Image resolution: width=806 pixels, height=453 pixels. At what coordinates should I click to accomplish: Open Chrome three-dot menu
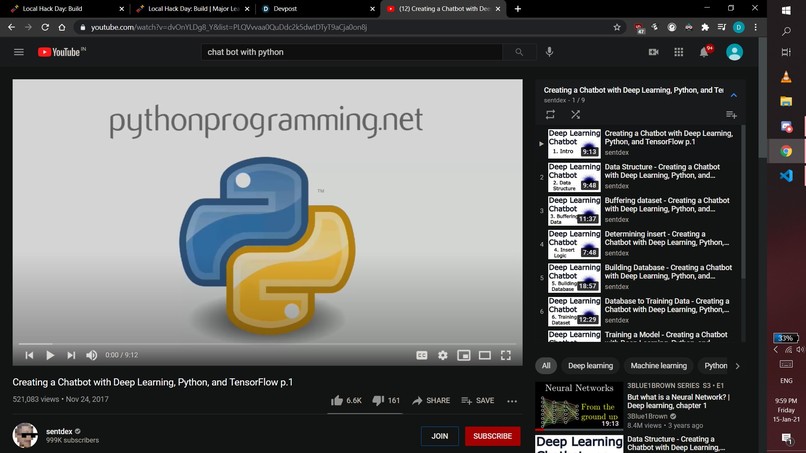[x=755, y=27]
